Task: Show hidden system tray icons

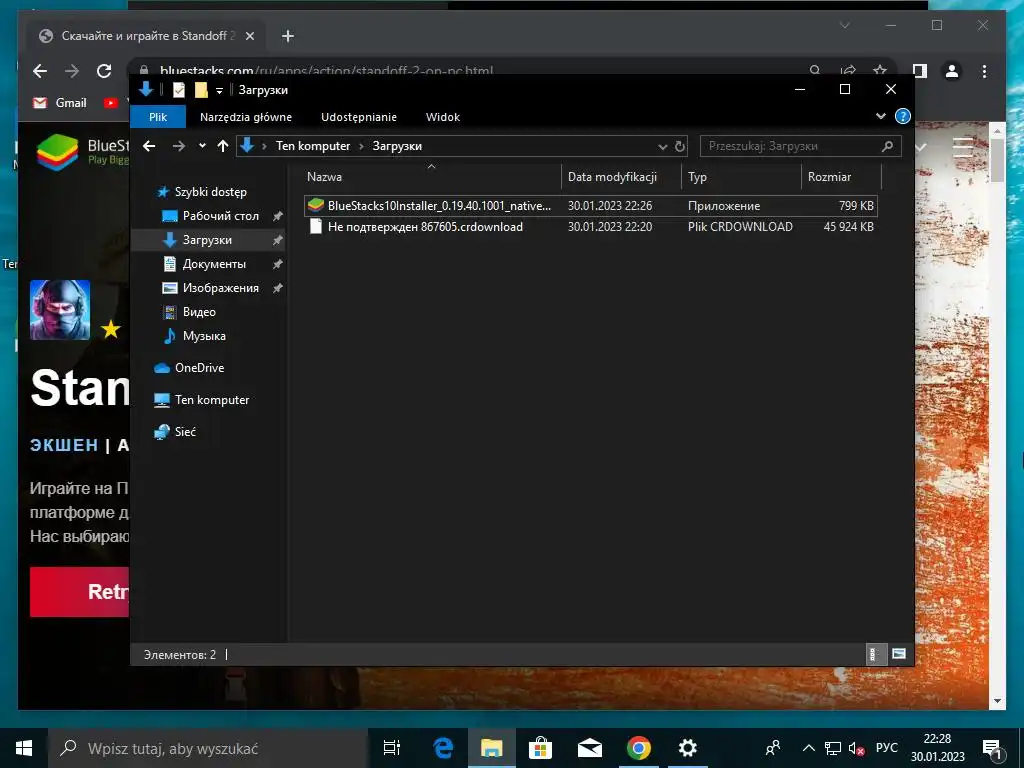Action: point(808,748)
